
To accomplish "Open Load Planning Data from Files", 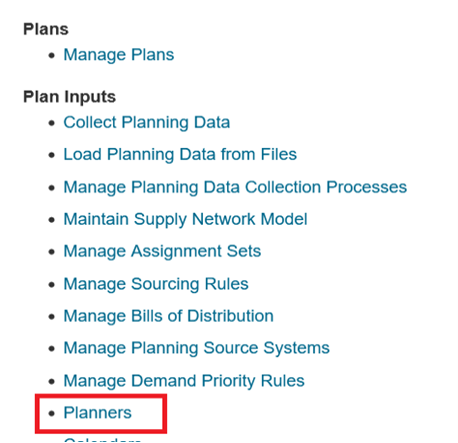I will click(180, 155).
